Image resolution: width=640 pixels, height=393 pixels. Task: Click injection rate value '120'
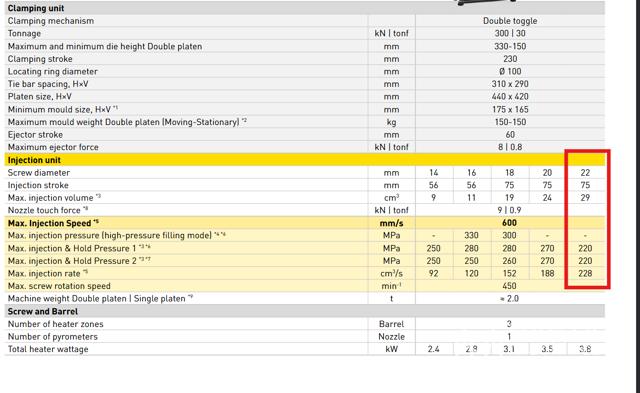[x=471, y=273]
